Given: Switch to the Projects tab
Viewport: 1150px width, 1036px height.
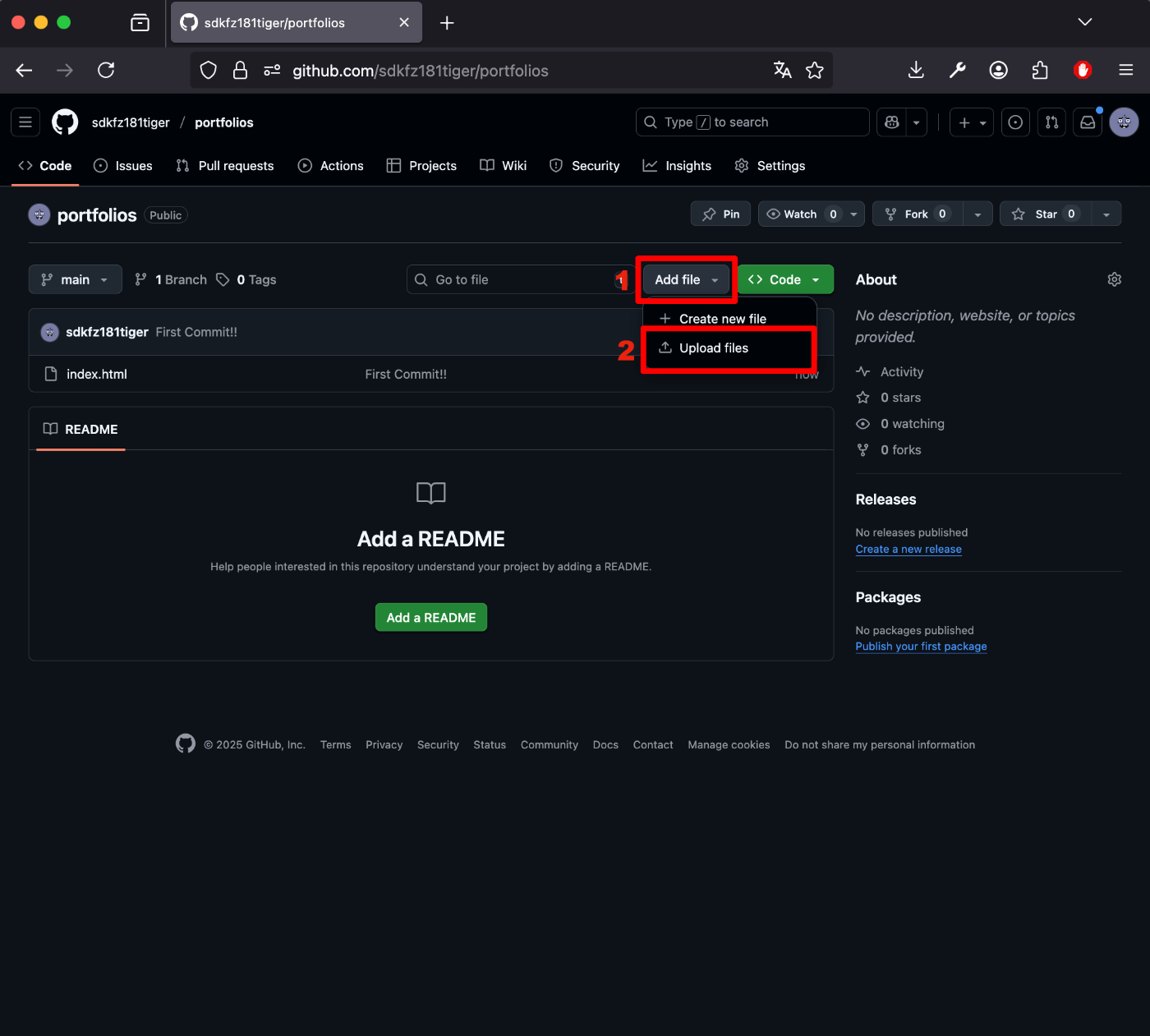Looking at the screenshot, I should [422, 166].
